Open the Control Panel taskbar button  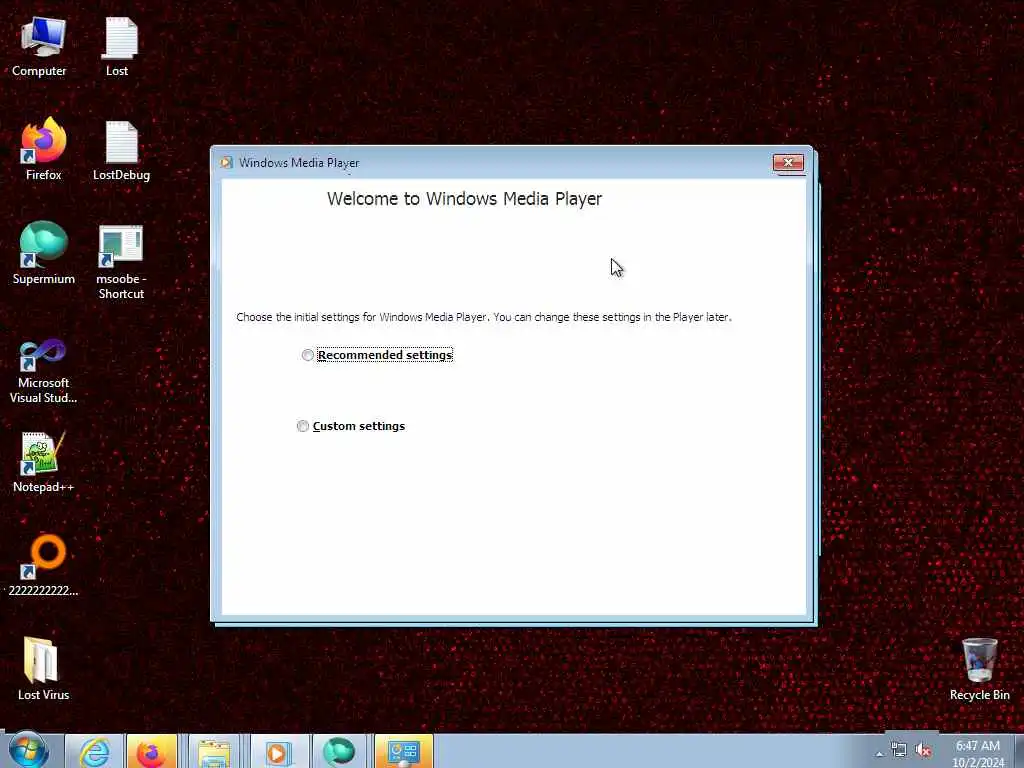coord(404,752)
